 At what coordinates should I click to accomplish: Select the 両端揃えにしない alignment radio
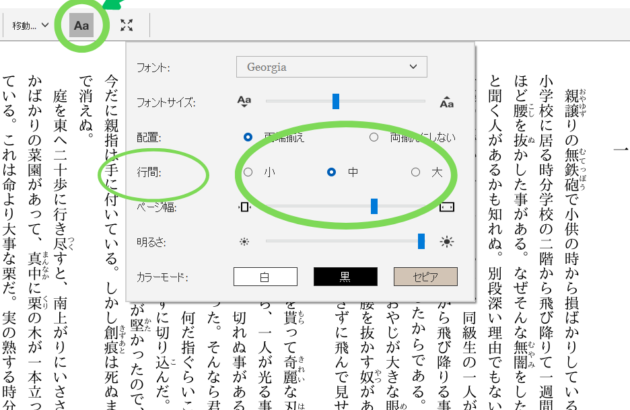(x=374, y=137)
